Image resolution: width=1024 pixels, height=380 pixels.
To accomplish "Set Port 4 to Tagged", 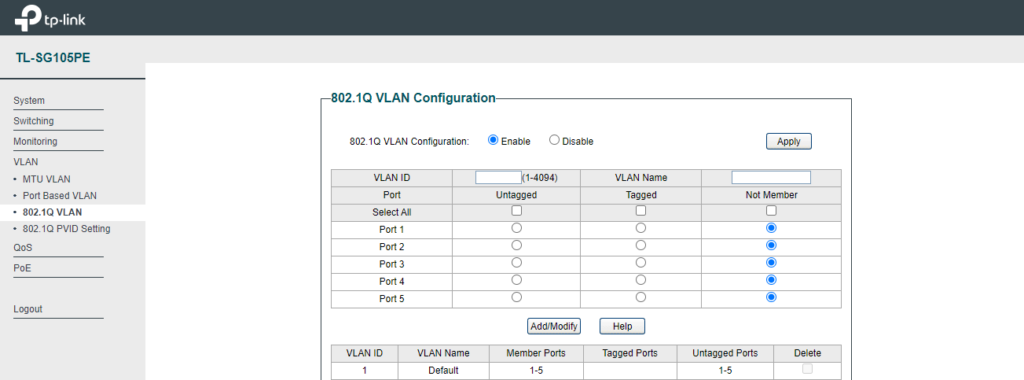I will click(641, 279).
